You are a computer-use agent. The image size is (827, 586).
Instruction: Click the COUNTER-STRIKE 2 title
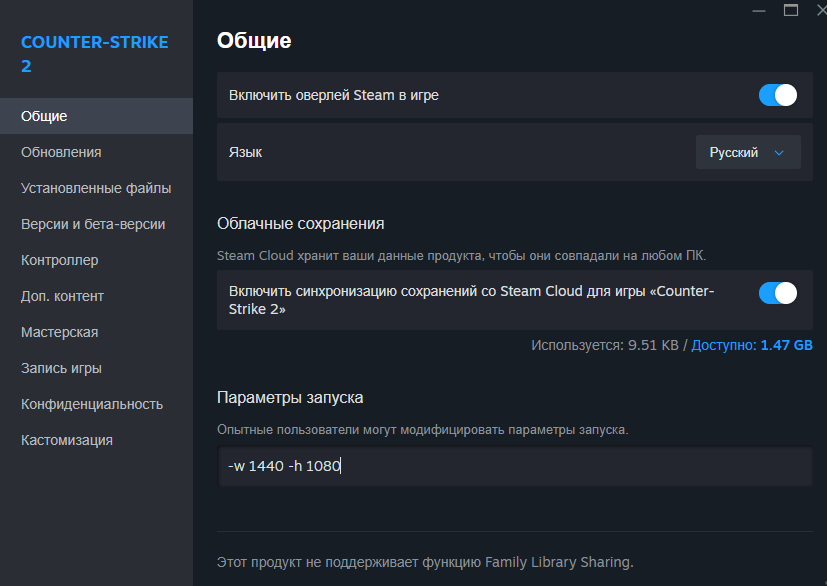coord(94,54)
